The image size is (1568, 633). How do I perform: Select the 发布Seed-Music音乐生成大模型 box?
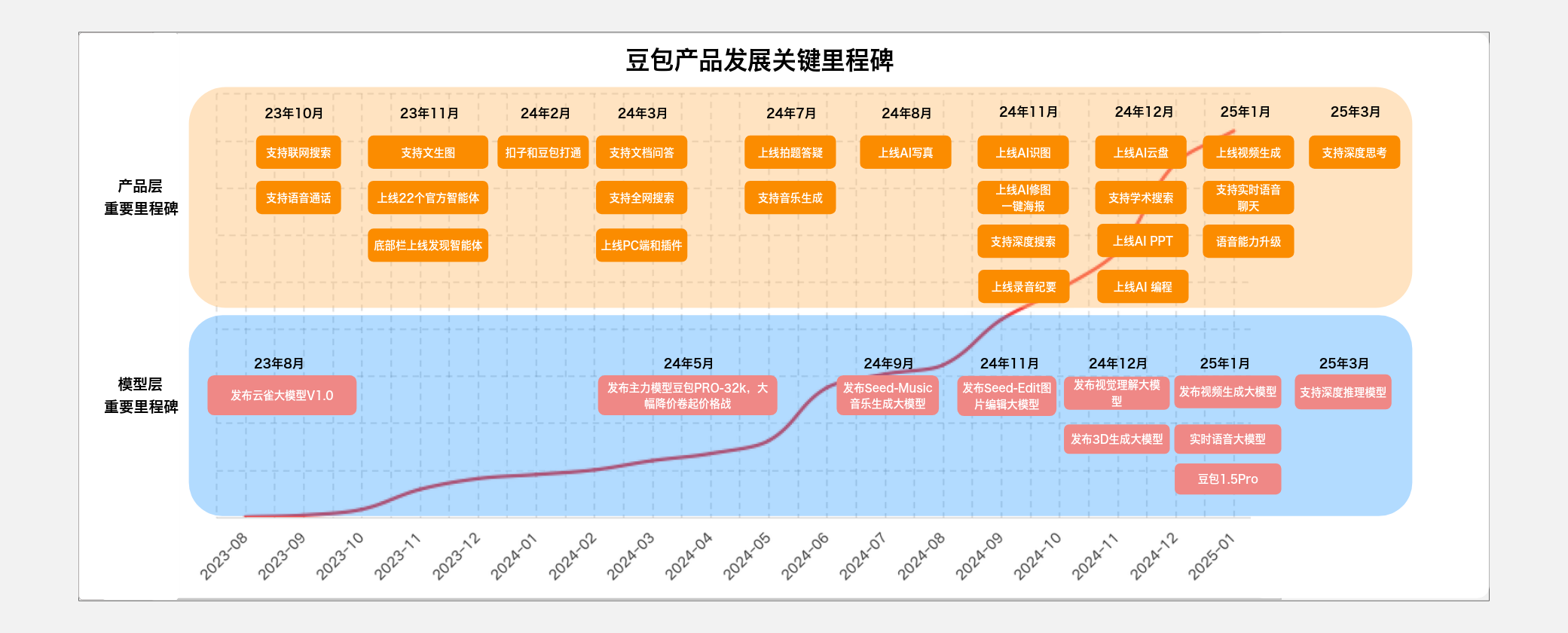point(888,395)
